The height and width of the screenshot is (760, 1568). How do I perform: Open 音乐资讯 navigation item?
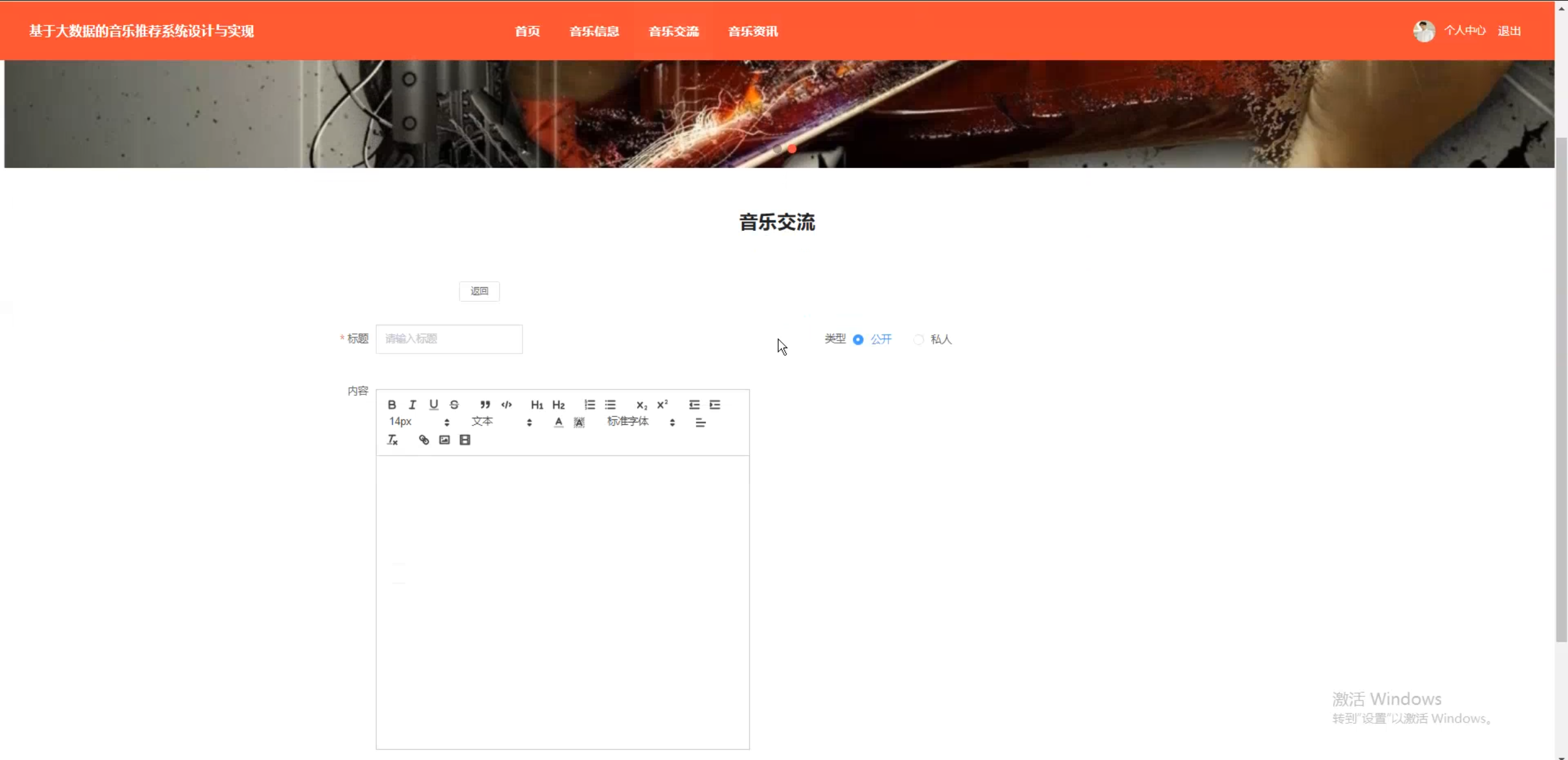pos(752,31)
